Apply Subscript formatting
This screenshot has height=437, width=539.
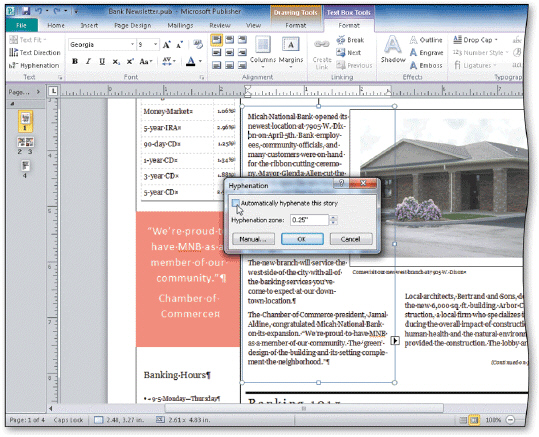tap(116, 62)
